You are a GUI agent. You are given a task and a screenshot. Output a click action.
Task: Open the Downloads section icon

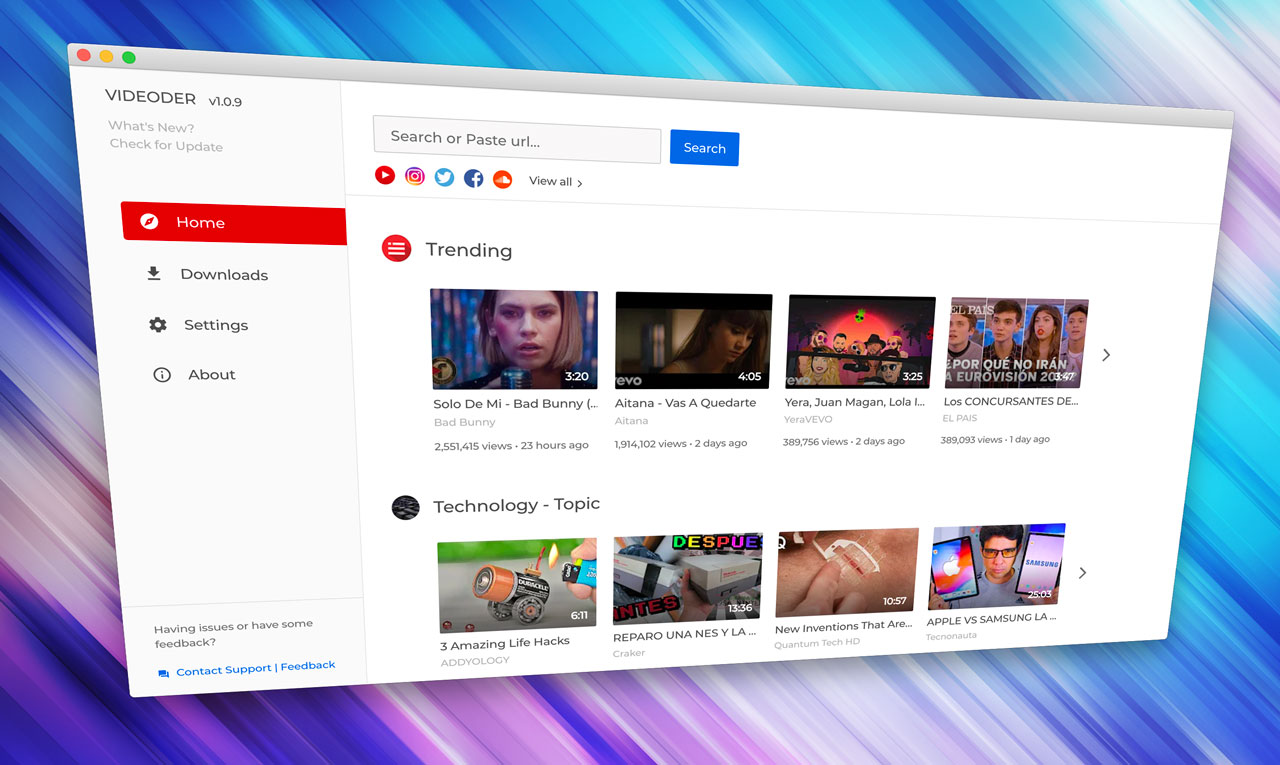(152, 272)
